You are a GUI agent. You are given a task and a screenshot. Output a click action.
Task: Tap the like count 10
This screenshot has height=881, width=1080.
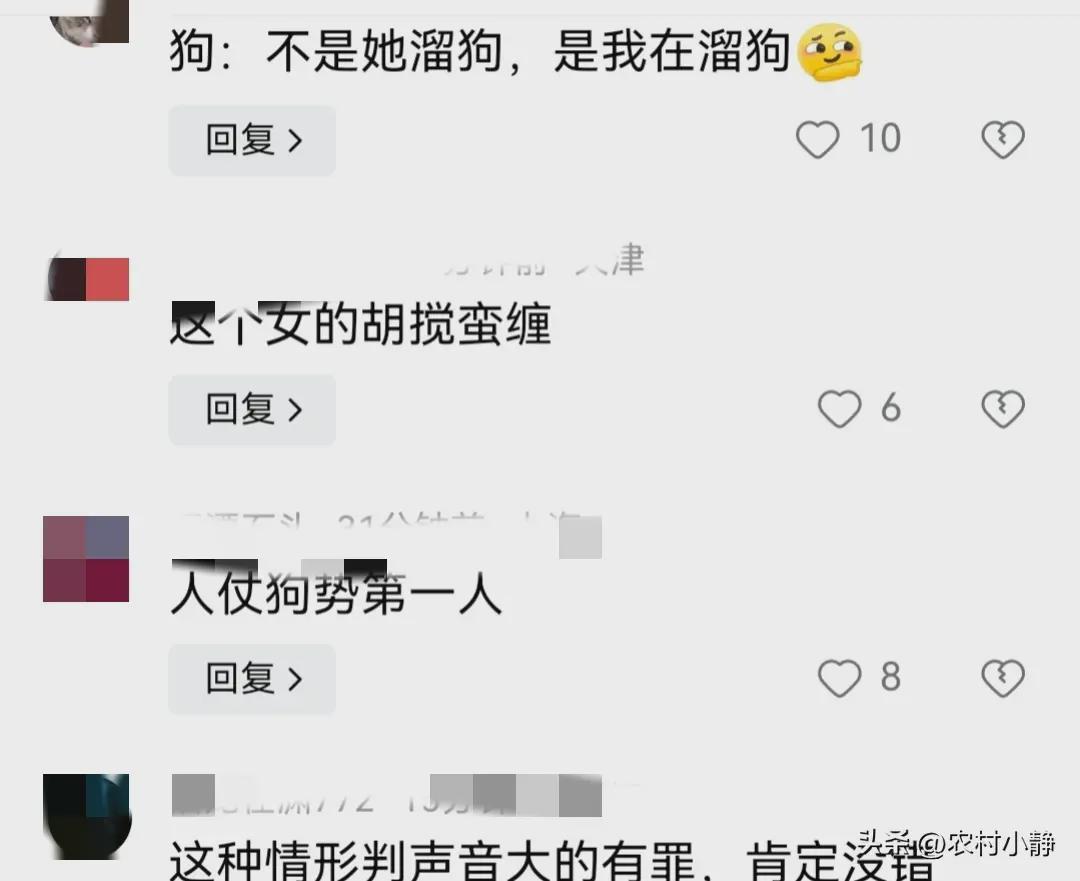(x=880, y=138)
